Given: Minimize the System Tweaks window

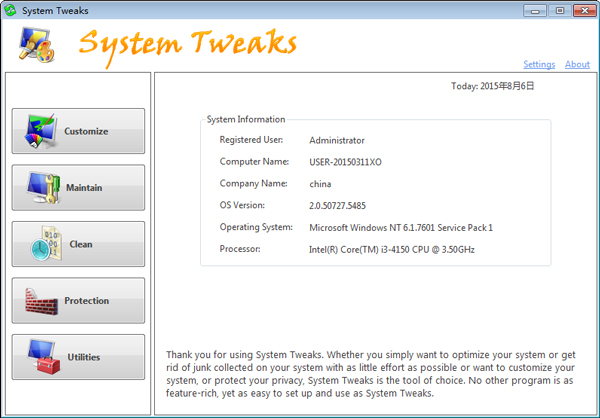Looking at the screenshot, I should click(x=535, y=10).
